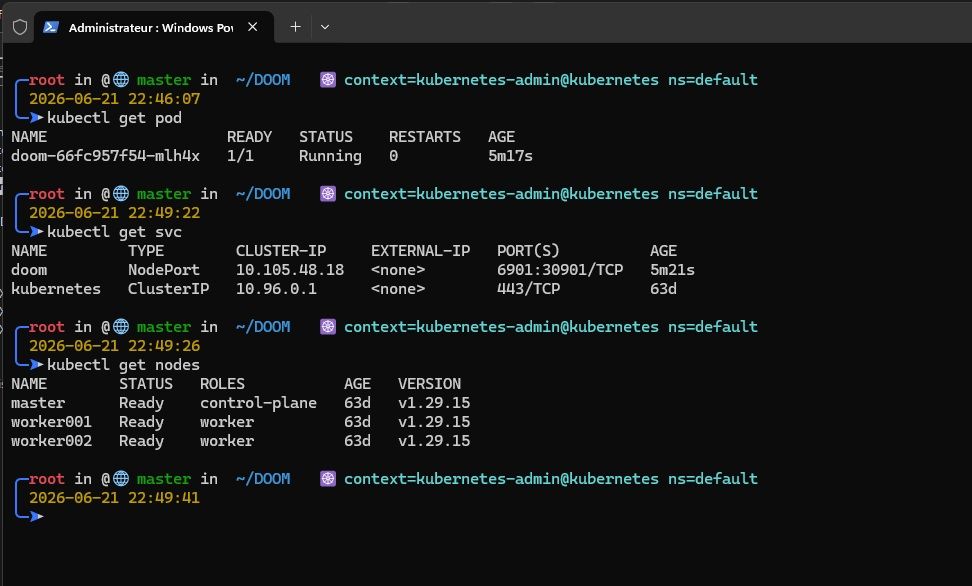Click the "kubectl get svc" command text

(x=115, y=232)
